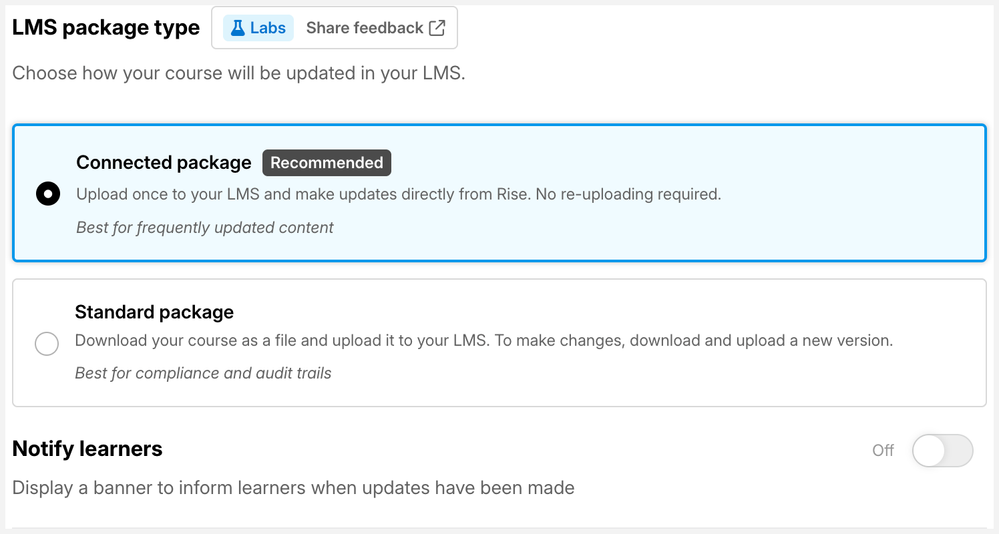Click the Labs badge

tap(258, 28)
